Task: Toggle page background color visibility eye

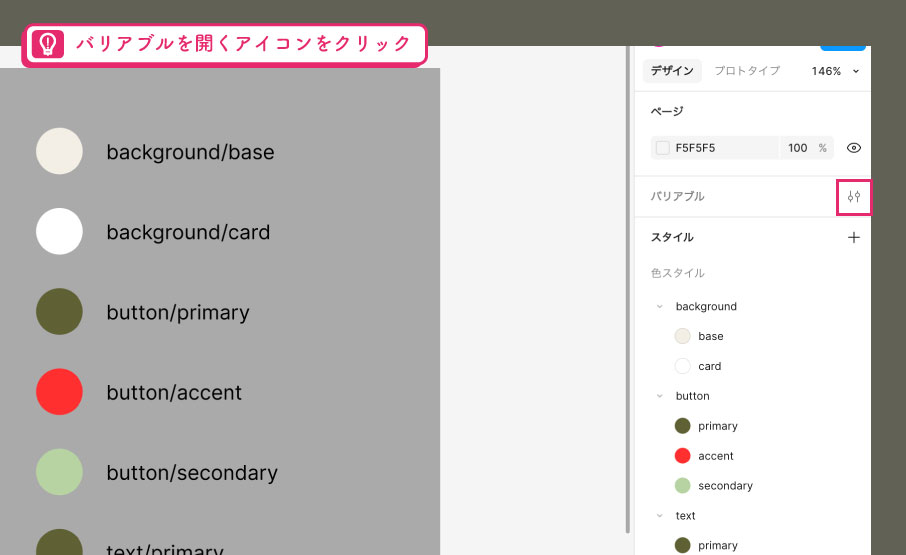Action: tap(853, 148)
